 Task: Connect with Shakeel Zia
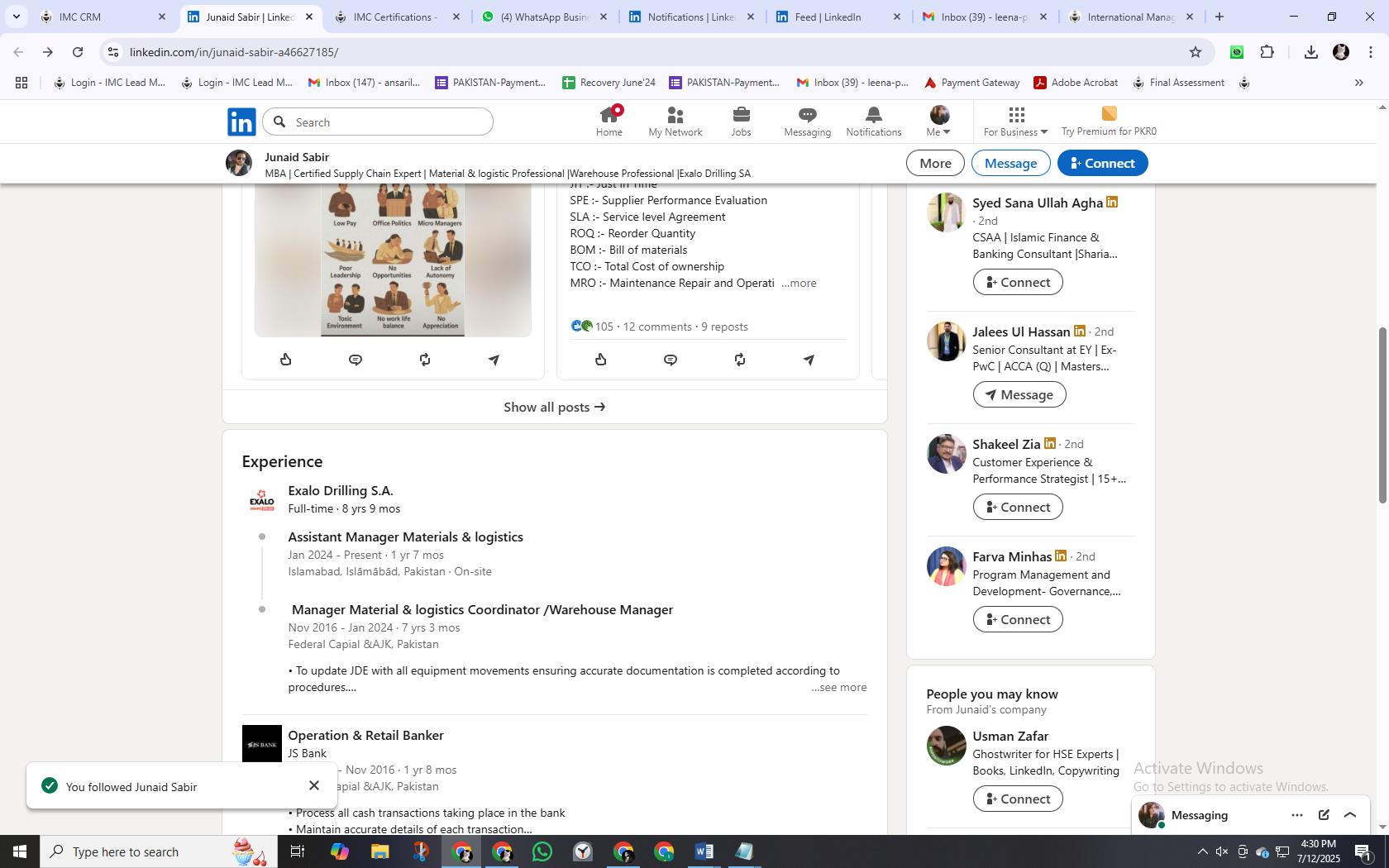click(1018, 507)
